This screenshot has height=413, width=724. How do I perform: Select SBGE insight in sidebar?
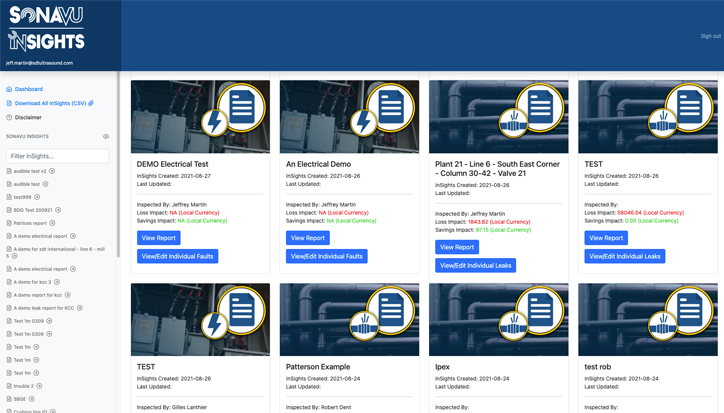[x=20, y=399]
